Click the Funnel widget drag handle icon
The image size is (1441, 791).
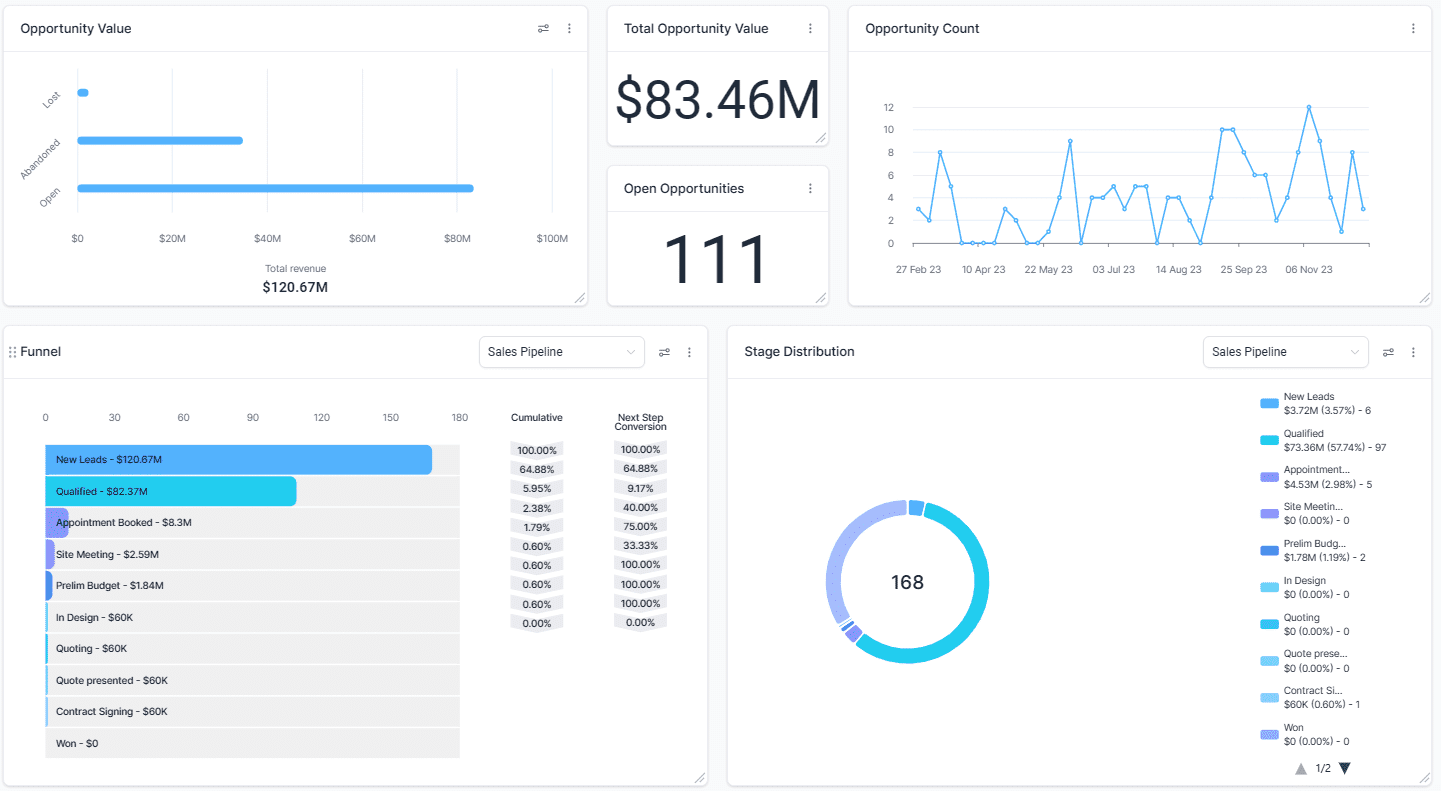[x=10, y=351]
